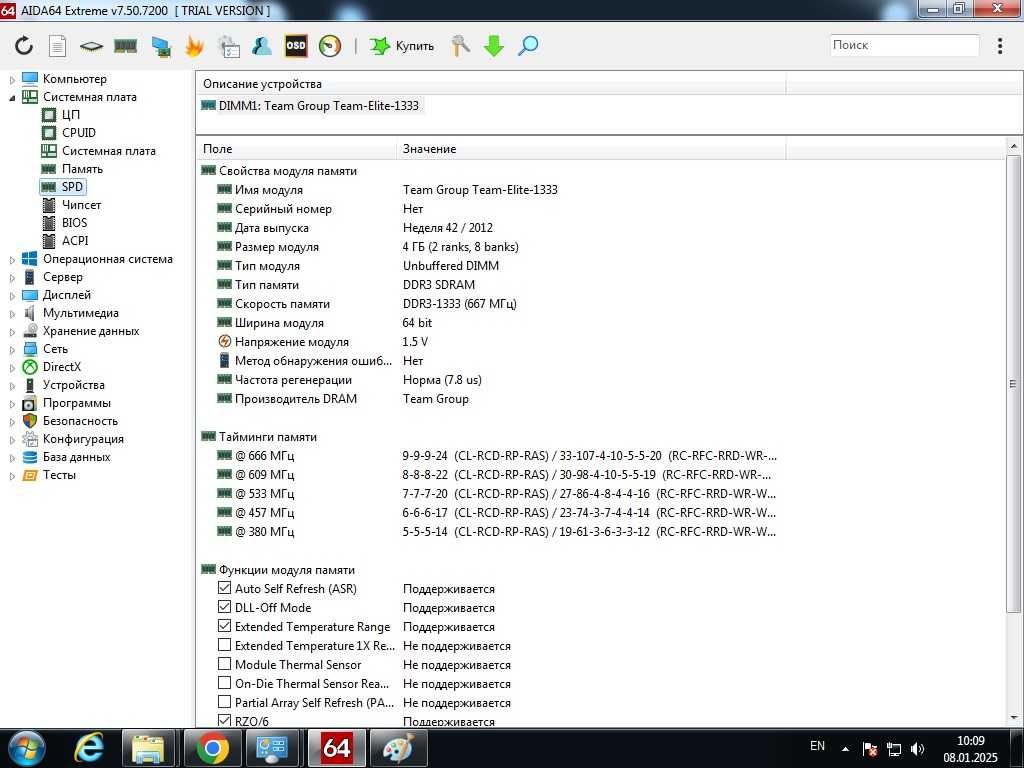Open the Windows Start button
1024x768 pixels.
click(27, 748)
